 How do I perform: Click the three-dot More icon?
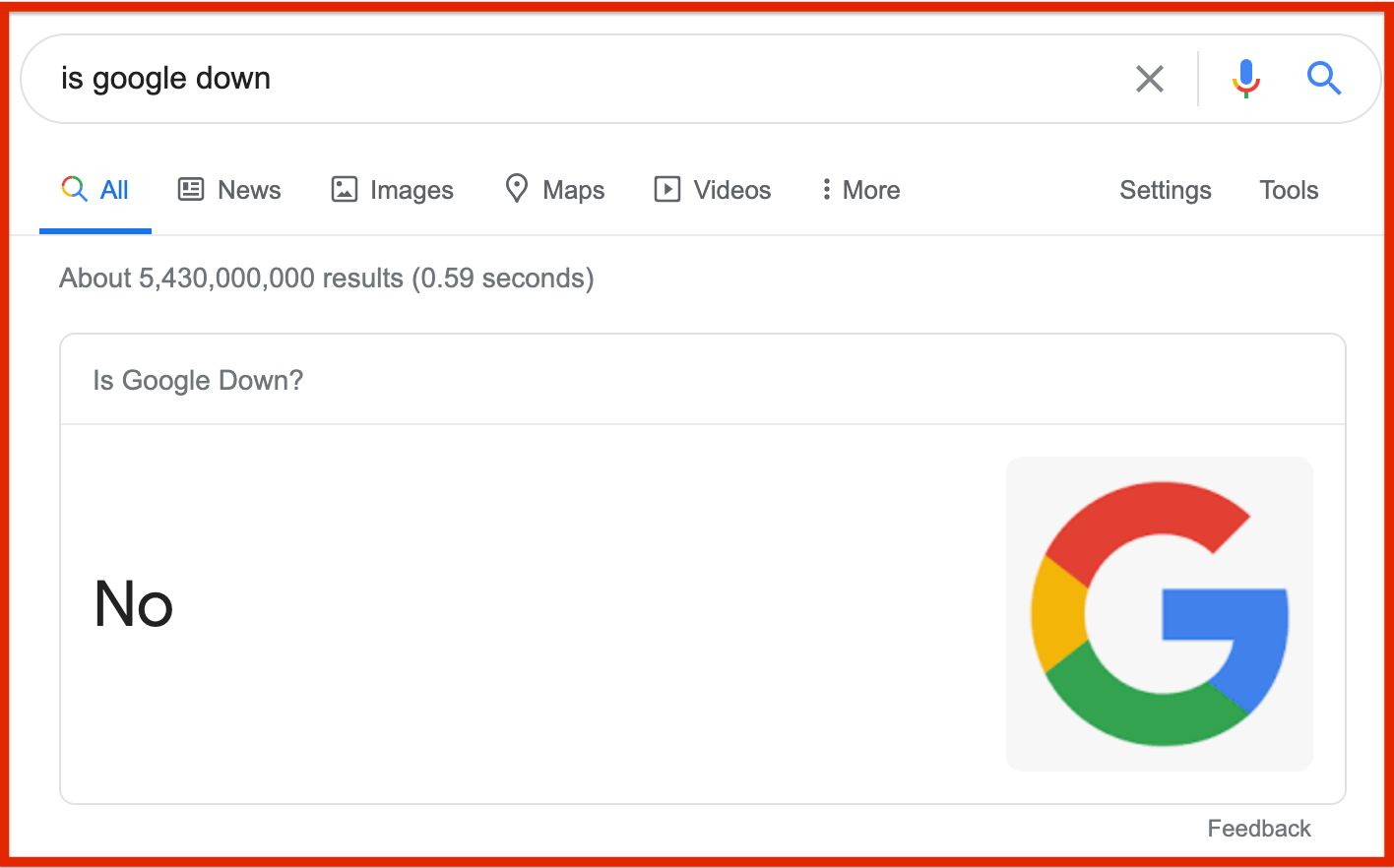click(x=826, y=189)
